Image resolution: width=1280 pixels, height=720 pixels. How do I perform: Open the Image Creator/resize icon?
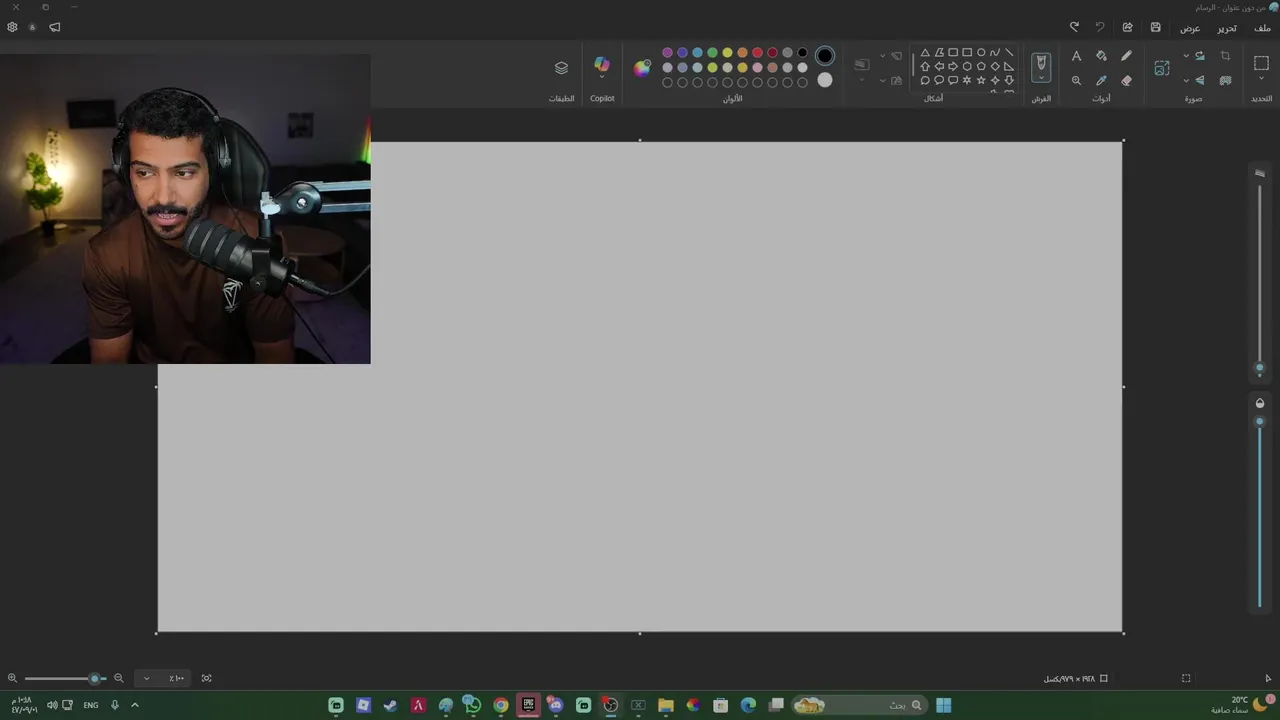(x=1162, y=68)
